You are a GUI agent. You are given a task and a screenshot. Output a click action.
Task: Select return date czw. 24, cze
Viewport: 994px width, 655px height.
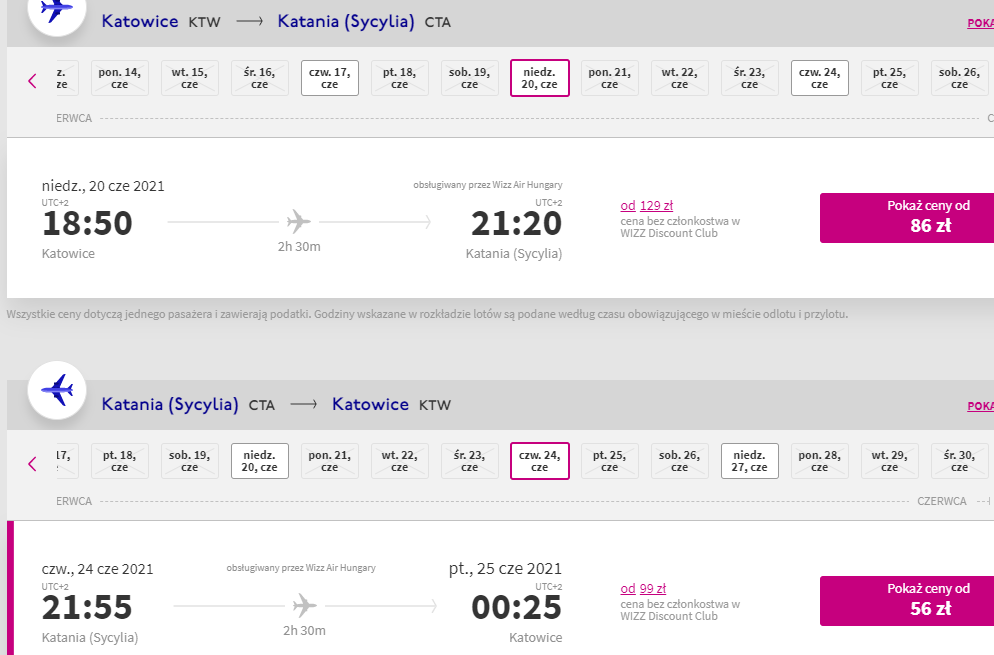point(539,461)
